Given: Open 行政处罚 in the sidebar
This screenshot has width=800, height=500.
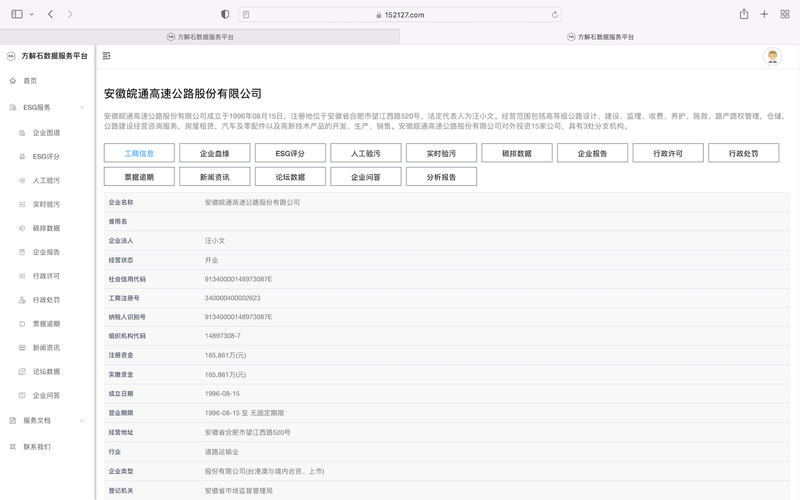Looking at the screenshot, I should coord(47,300).
